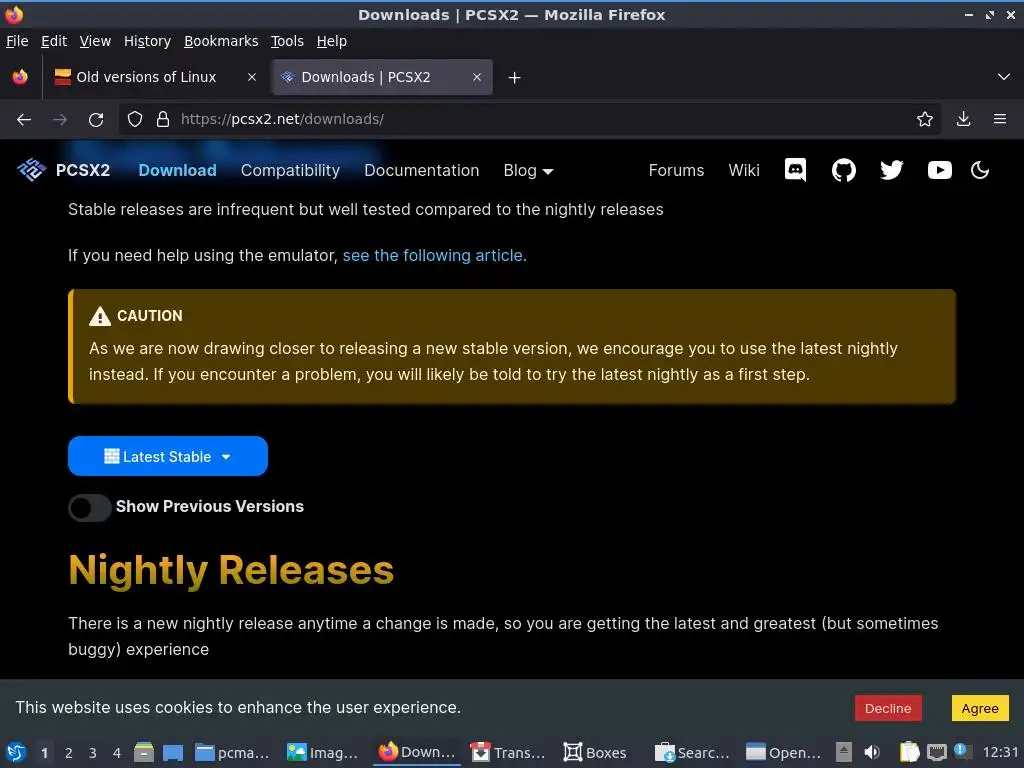Switch to workspace 2 in taskbar
Screen dimensions: 1024x768
tap(69, 753)
